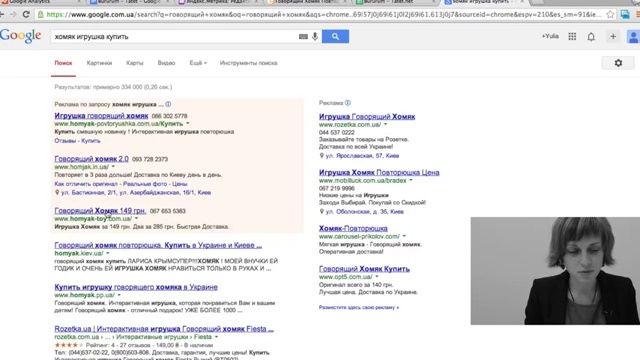Reload the page with refresh icon
Image resolution: width=640 pixels, height=360 pixels.
coord(26,14)
